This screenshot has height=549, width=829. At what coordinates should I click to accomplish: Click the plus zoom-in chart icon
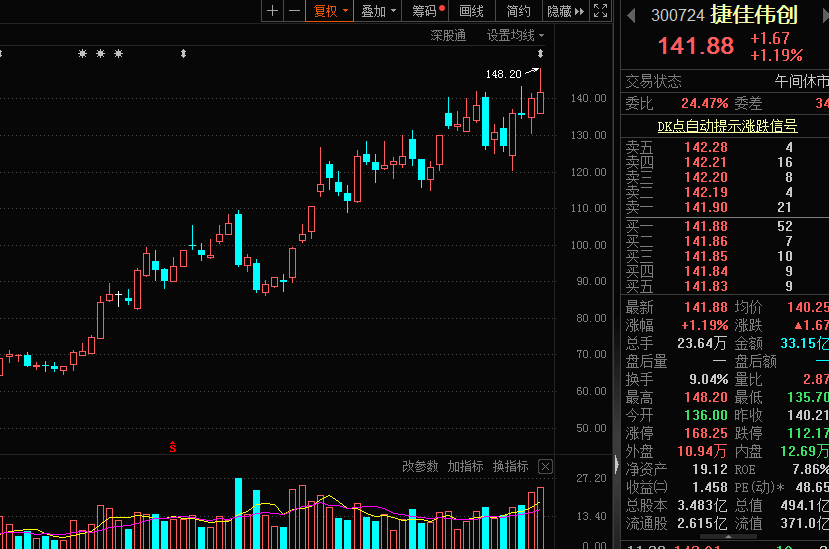pos(273,11)
